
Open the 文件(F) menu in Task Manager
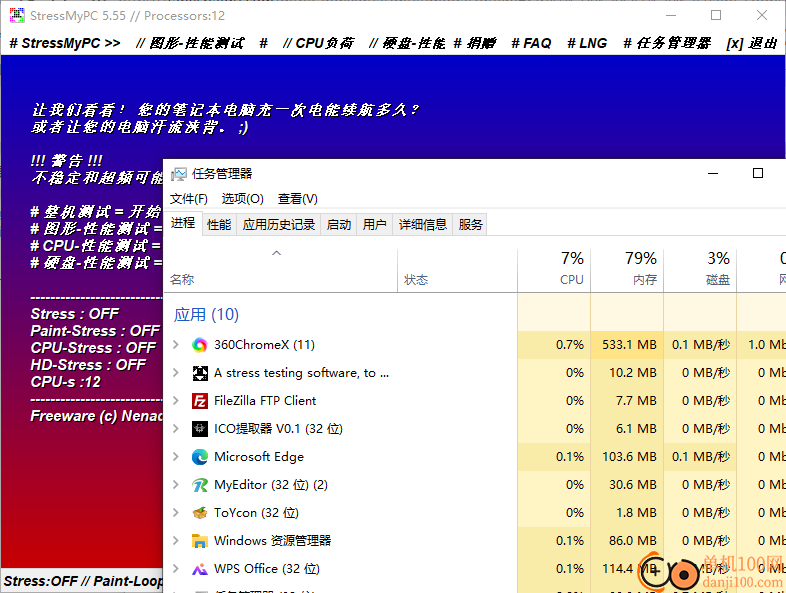188,199
